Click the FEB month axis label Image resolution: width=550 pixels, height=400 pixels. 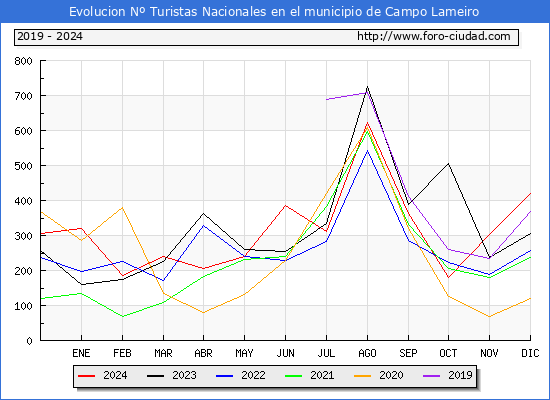[x=122, y=353]
